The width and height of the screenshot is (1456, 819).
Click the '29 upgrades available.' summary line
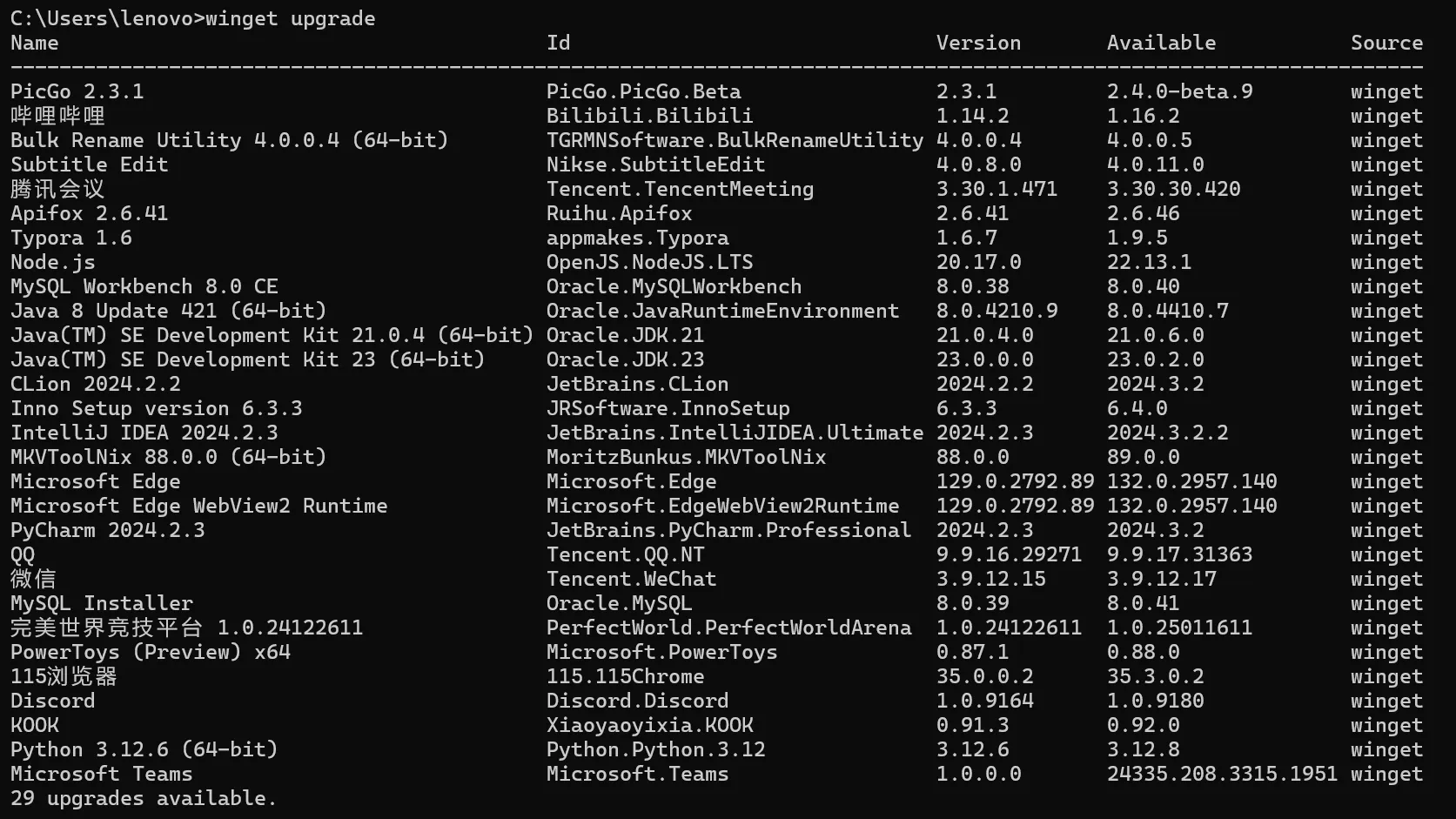pyautogui.click(x=144, y=798)
